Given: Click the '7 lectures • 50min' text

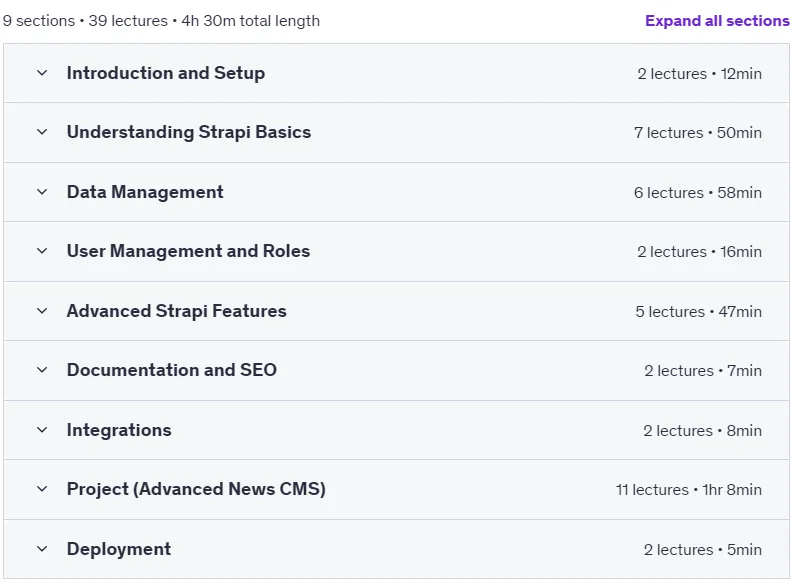Looking at the screenshot, I should 698,133.
